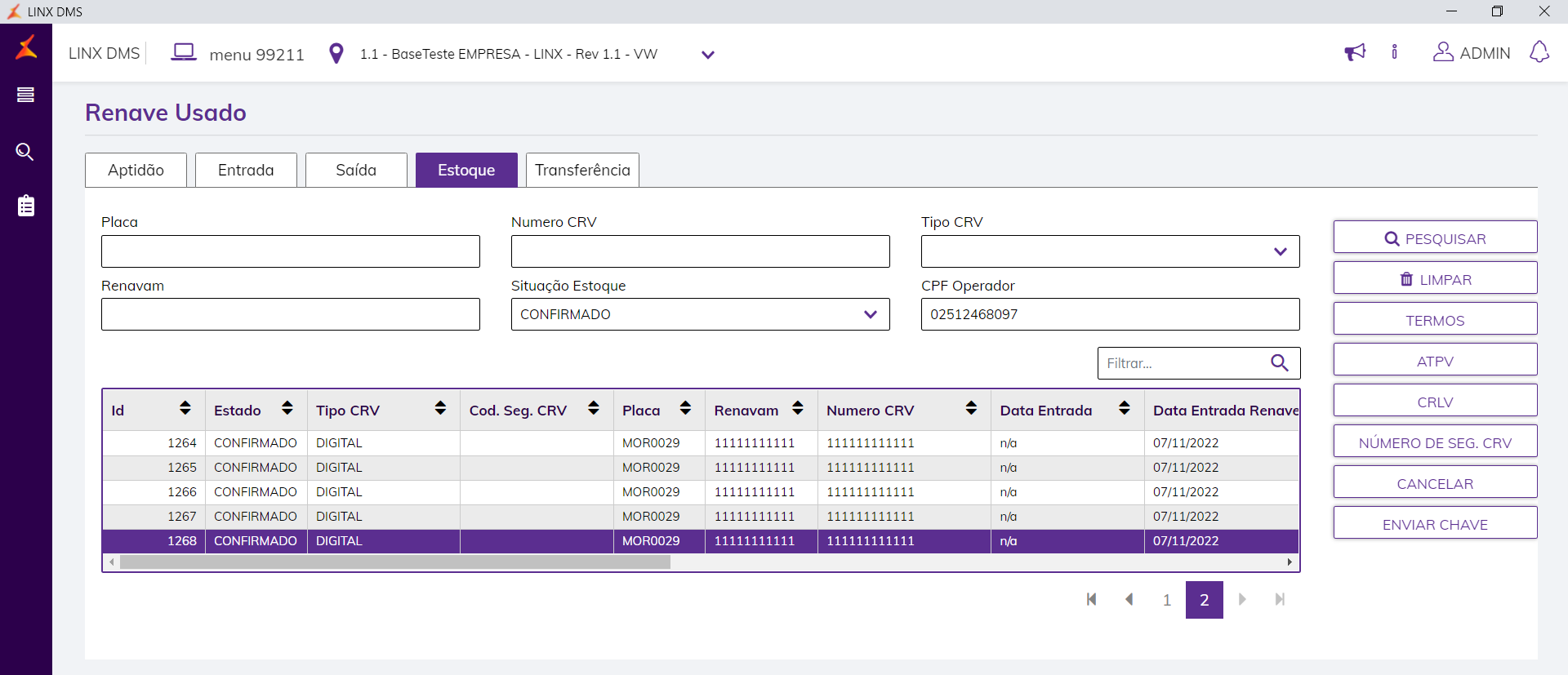Sort table by Id column
The image size is (1568, 675).
[185, 408]
